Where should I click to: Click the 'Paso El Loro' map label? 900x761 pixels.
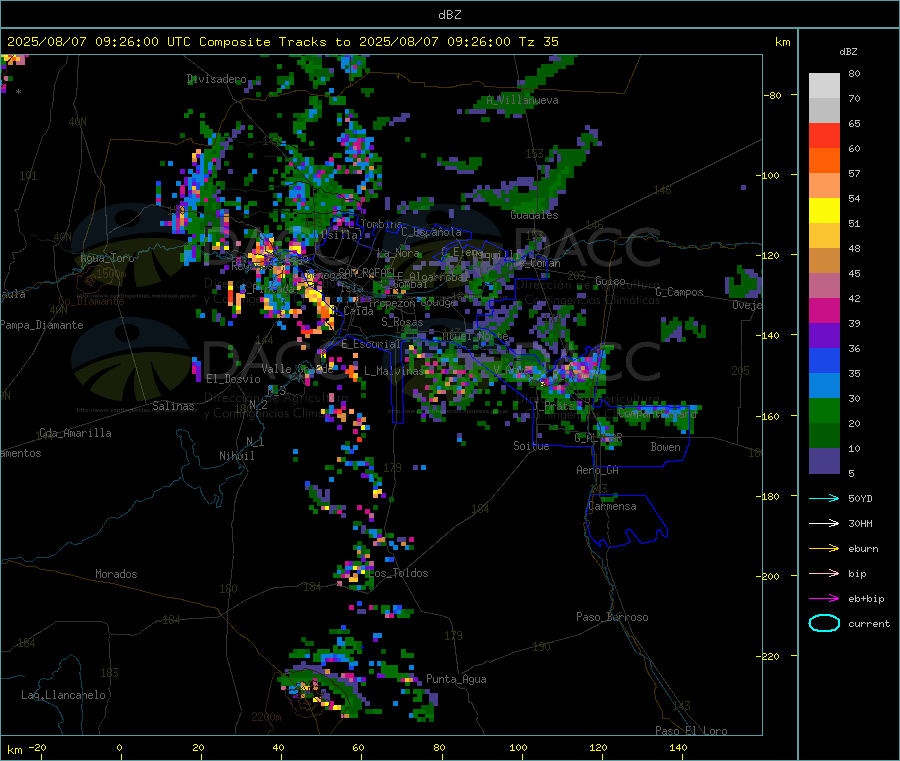point(691,731)
